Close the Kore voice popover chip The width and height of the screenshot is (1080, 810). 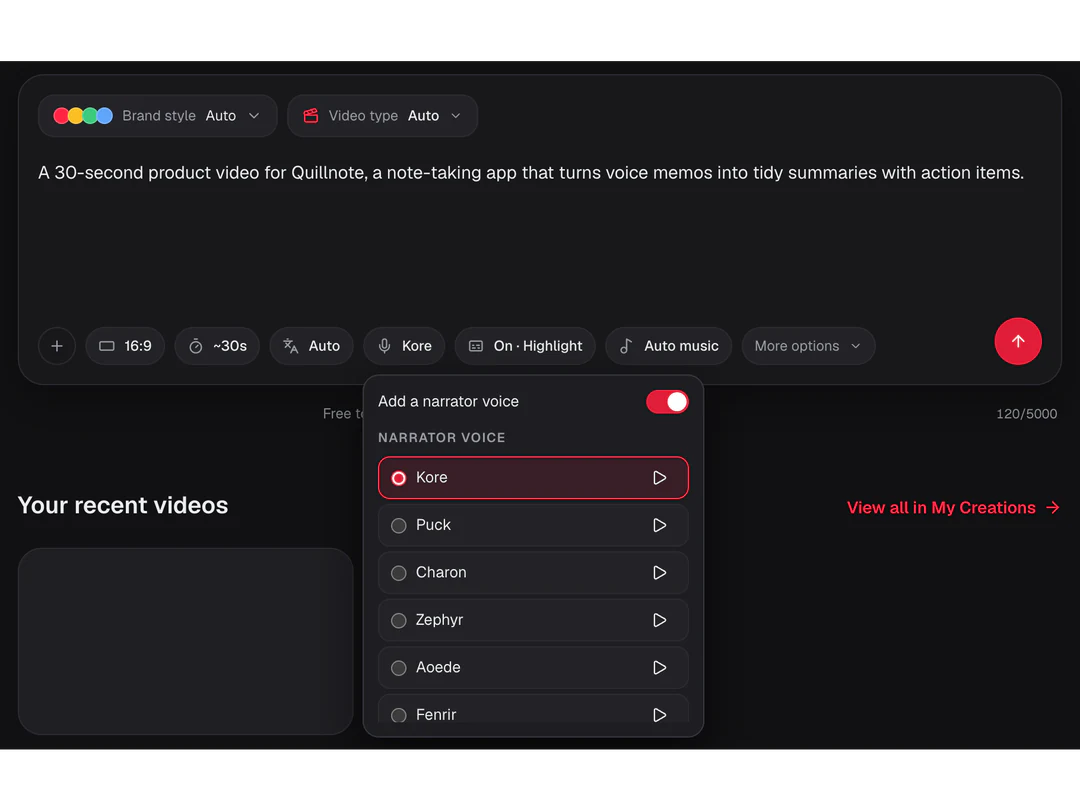(x=404, y=346)
